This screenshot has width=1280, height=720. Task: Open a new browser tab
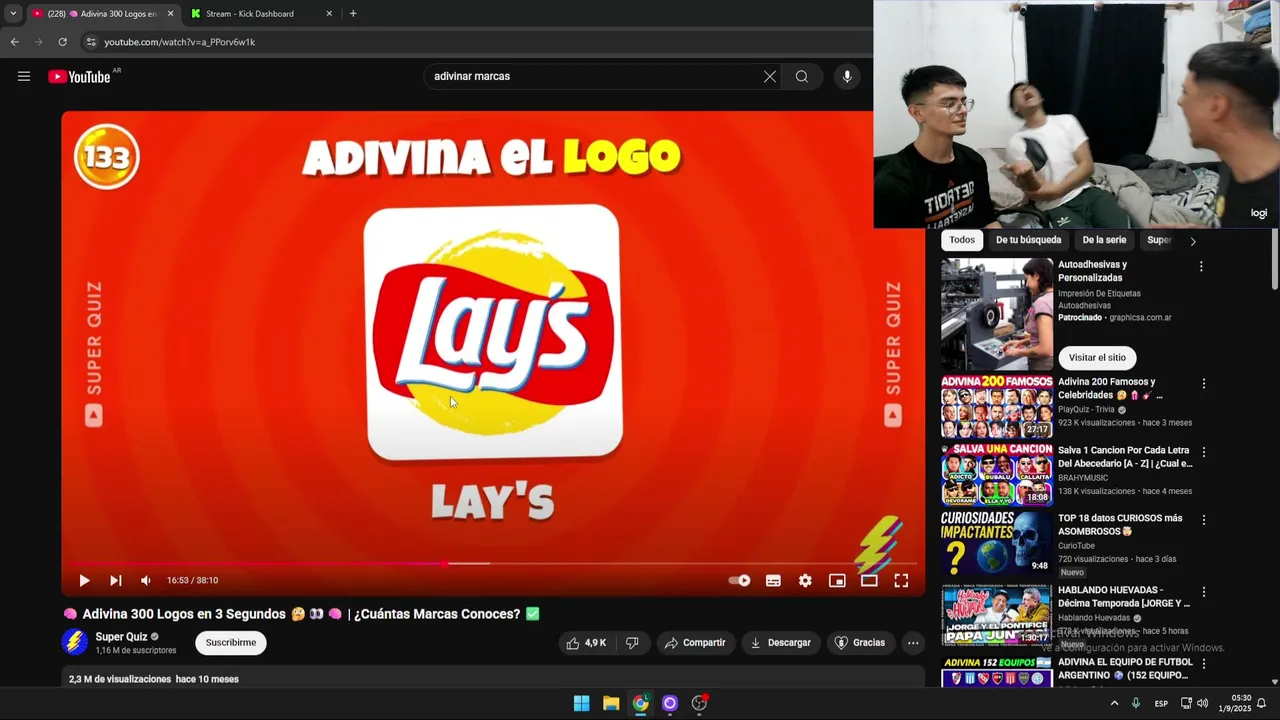coord(353,14)
